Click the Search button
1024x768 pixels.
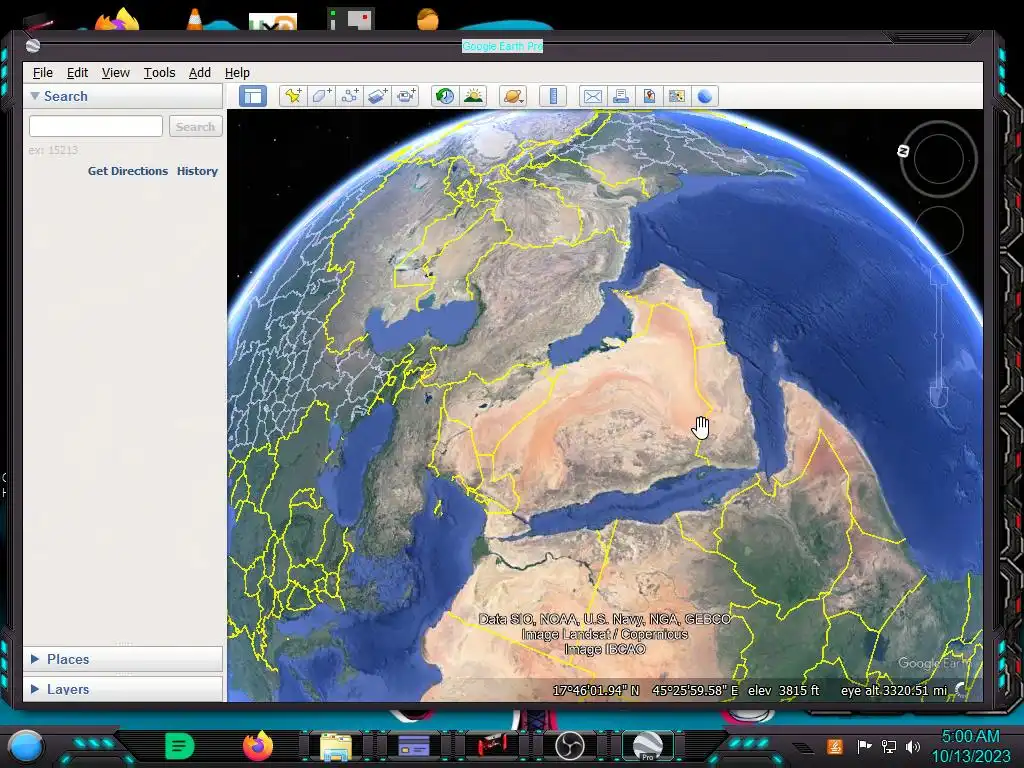(x=195, y=126)
